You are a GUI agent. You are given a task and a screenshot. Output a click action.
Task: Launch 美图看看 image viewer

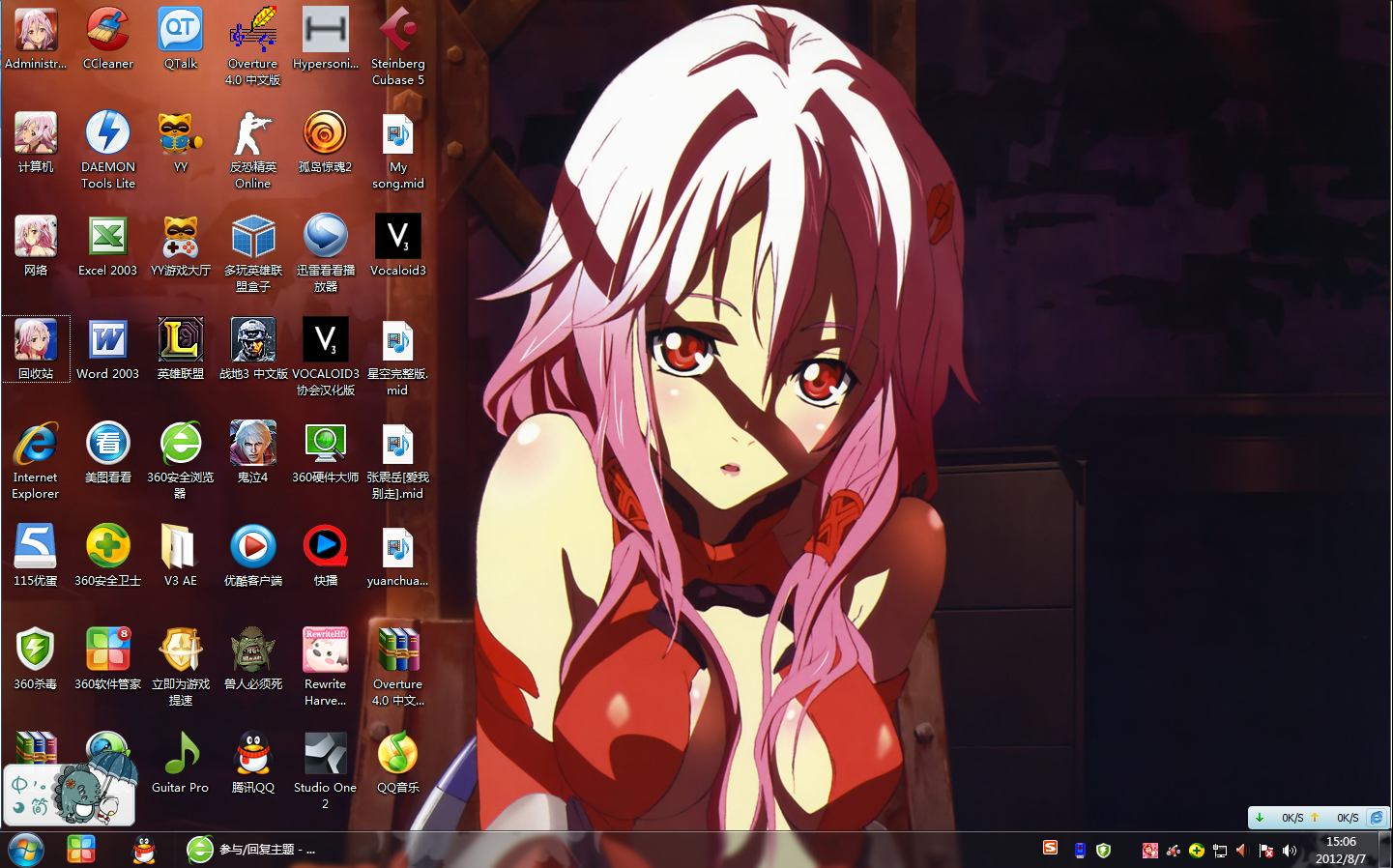[x=108, y=452]
